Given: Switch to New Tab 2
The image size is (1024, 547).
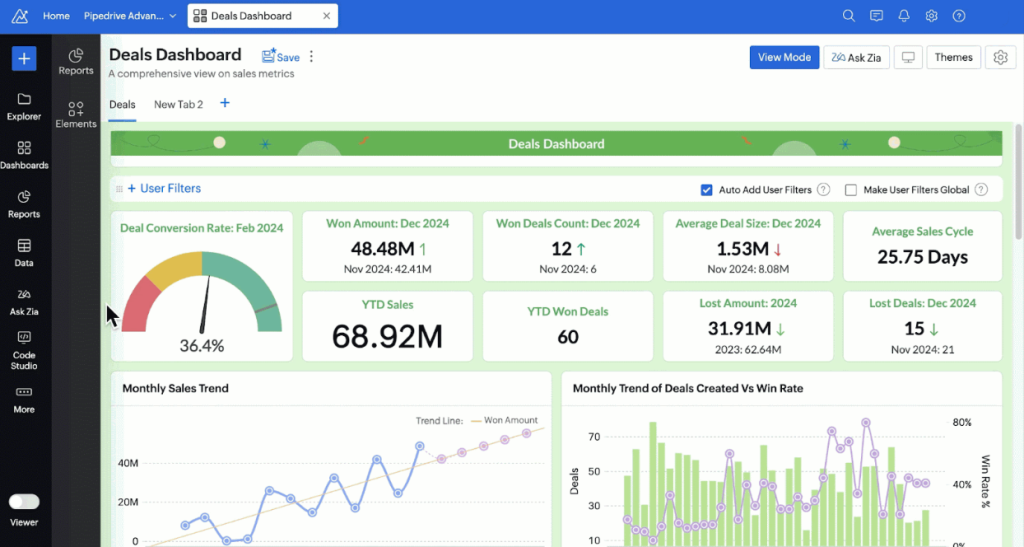Looking at the screenshot, I should [178, 104].
